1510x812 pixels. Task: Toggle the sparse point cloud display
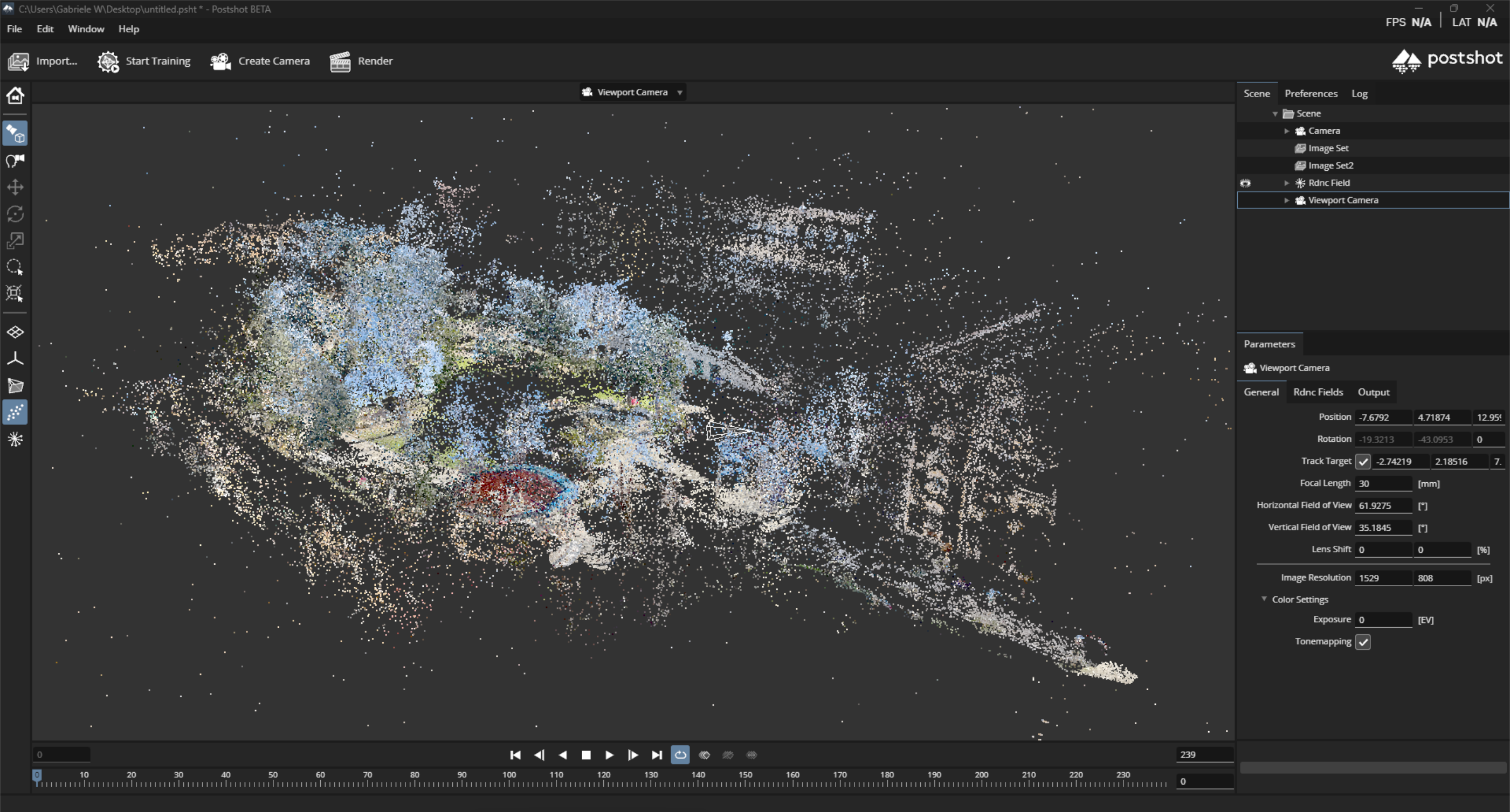point(15,412)
